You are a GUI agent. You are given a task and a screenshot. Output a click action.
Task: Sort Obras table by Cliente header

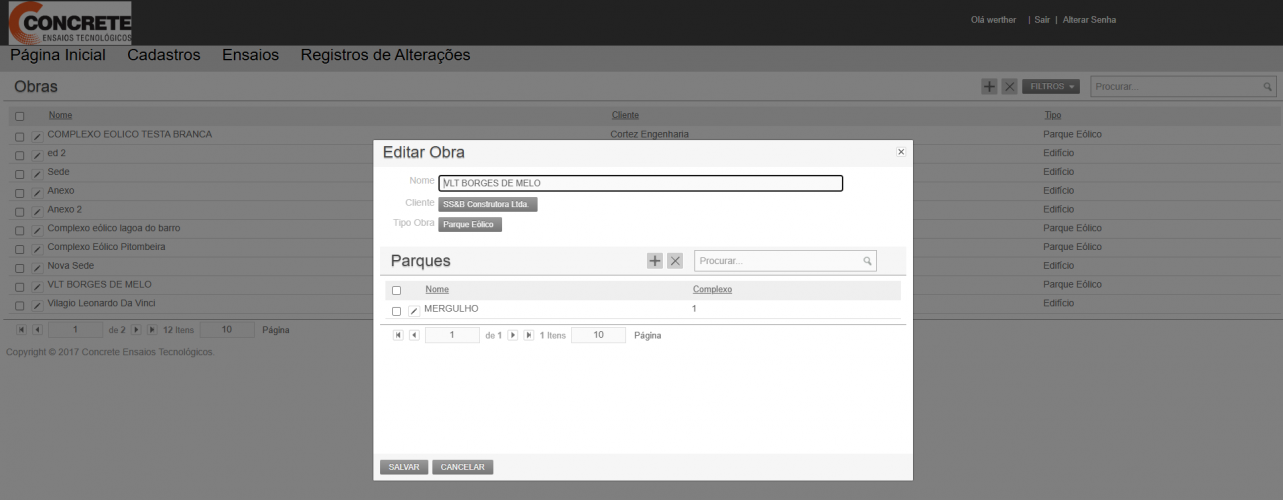tap(625, 115)
